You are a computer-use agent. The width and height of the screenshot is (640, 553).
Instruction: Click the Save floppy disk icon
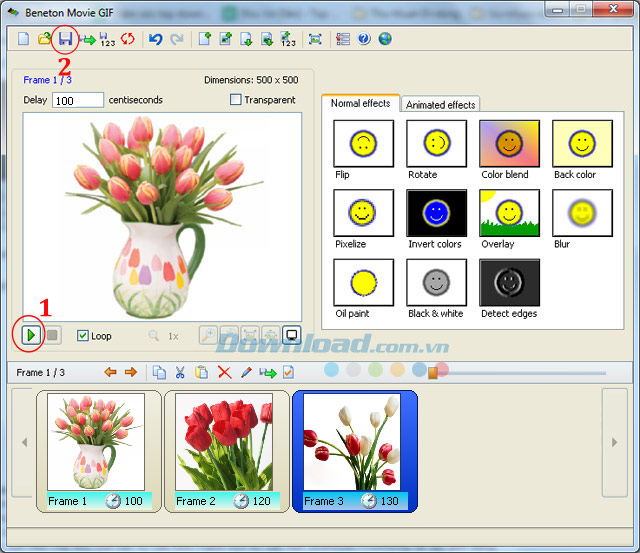65,39
